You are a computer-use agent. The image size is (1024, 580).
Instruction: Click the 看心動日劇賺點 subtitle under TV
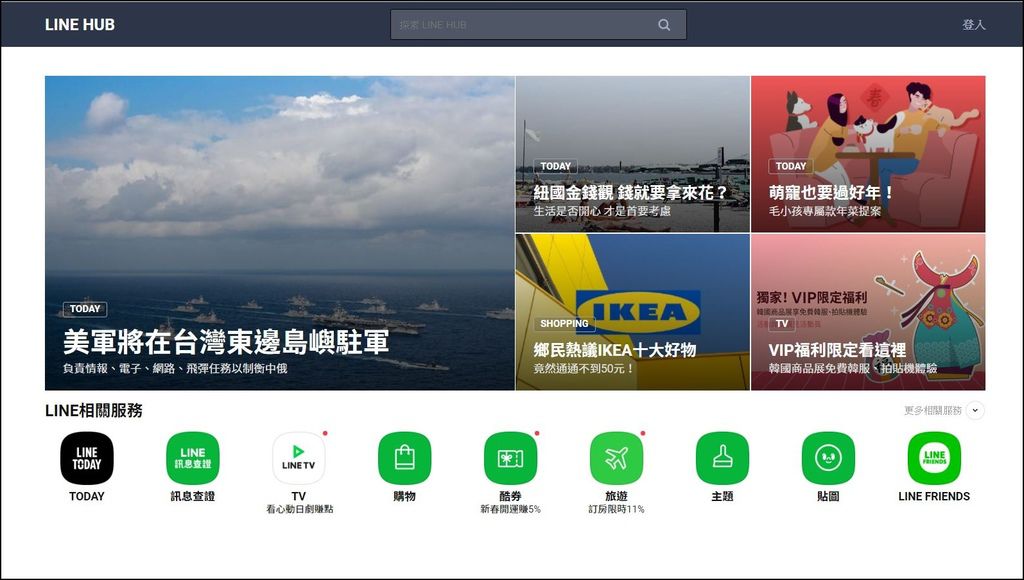(299, 509)
